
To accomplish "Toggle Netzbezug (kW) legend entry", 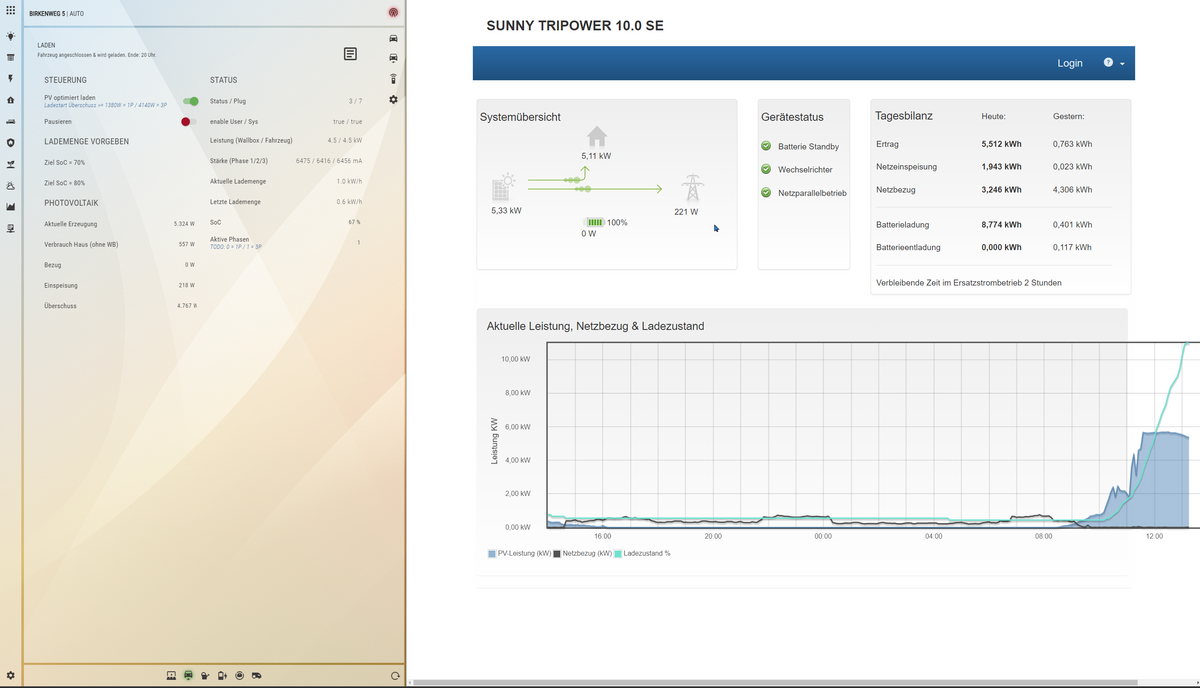I will click(x=583, y=553).
